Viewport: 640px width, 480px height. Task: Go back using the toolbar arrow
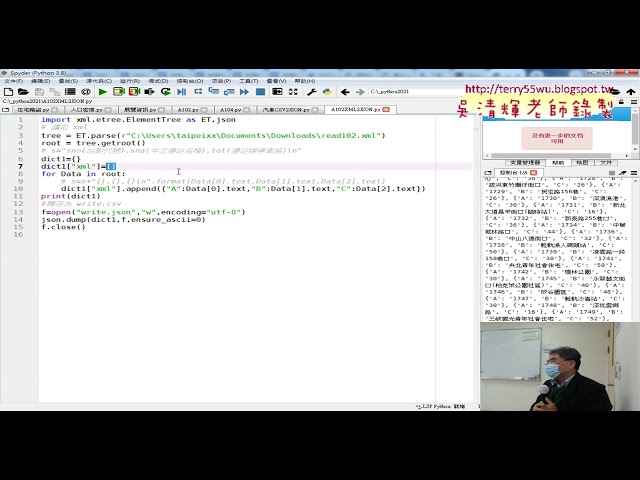click(346, 92)
